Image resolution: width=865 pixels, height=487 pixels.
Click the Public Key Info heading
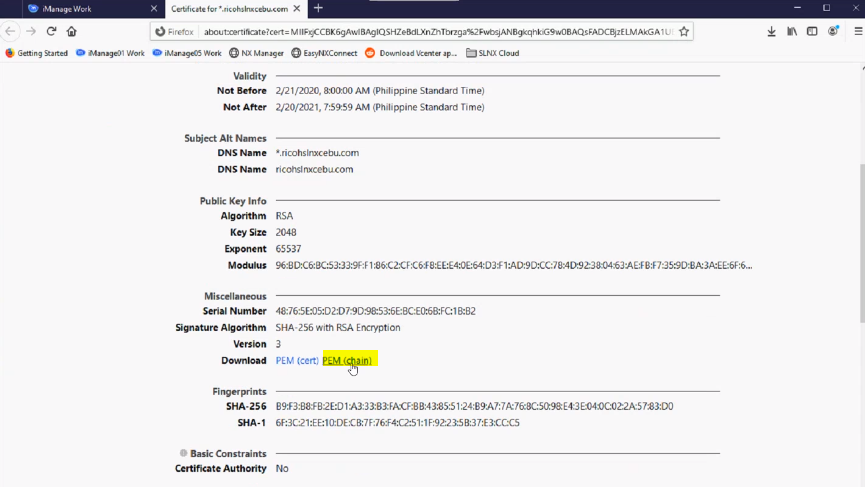click(233, 201)
